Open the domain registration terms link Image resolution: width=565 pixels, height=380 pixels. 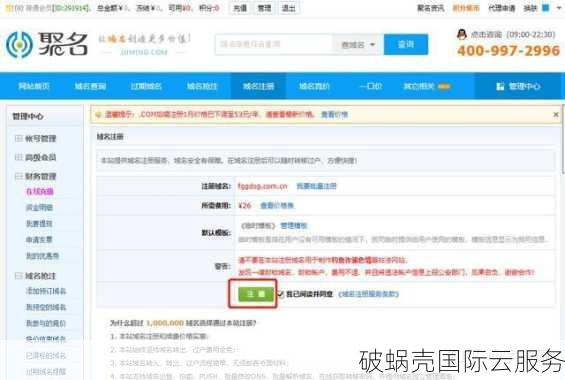368,294
